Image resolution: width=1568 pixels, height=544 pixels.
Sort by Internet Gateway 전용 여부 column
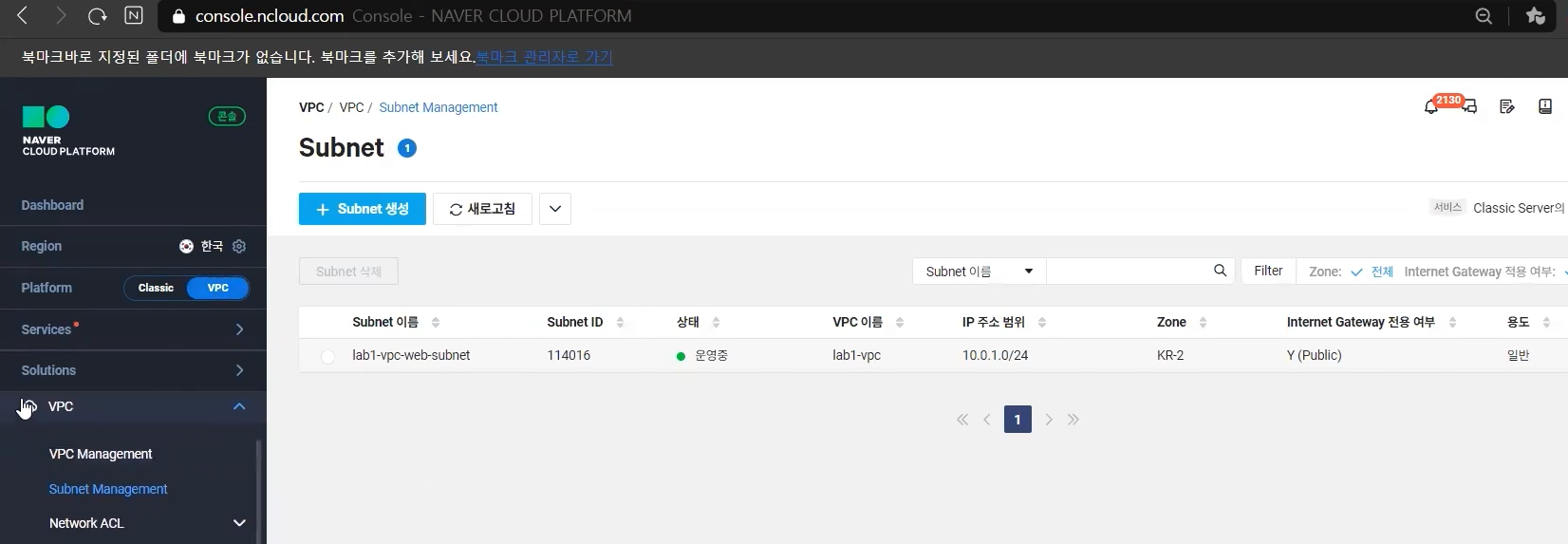(x=1452, y=323)
